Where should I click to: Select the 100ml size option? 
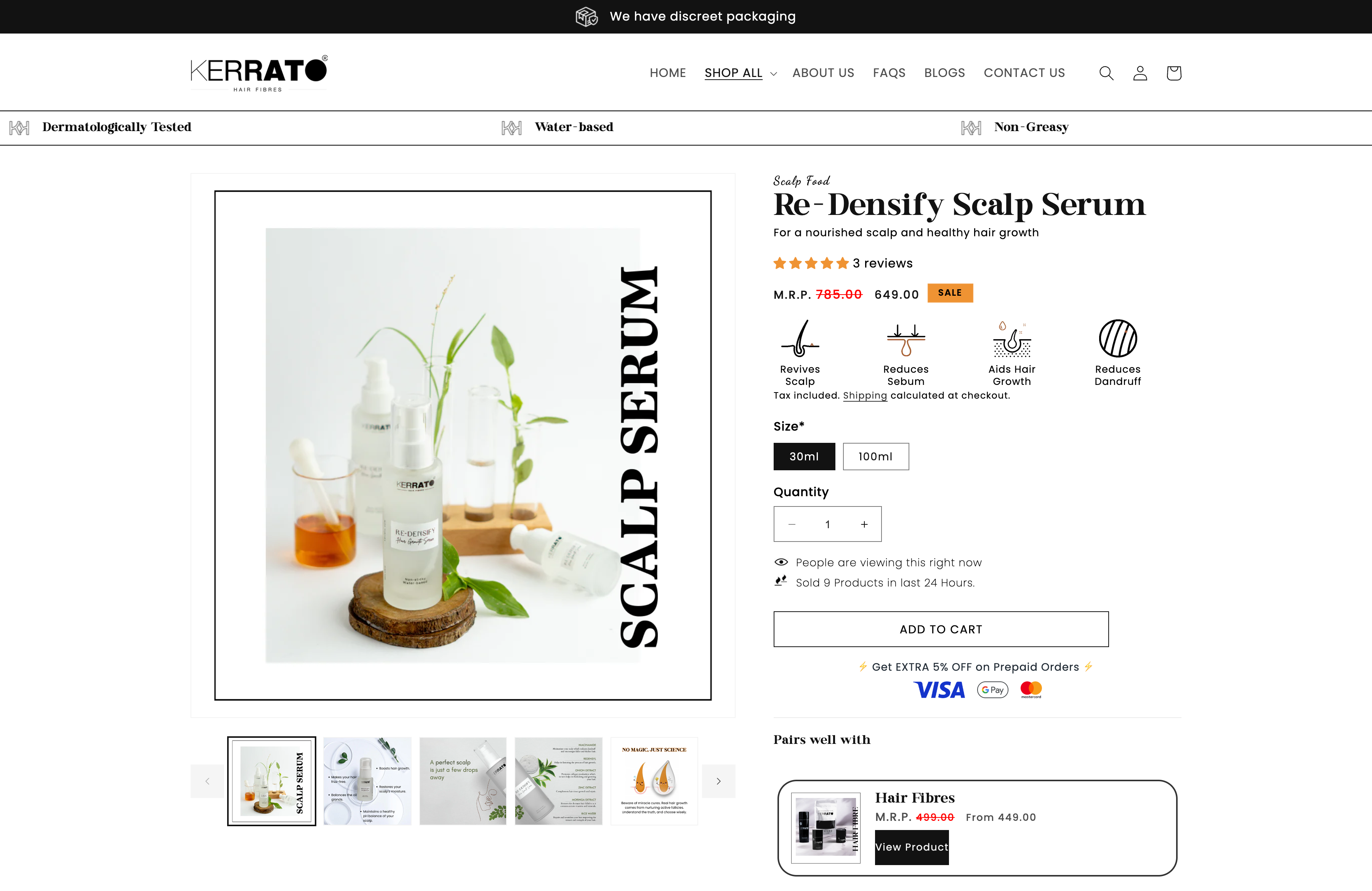pos(876,457)
